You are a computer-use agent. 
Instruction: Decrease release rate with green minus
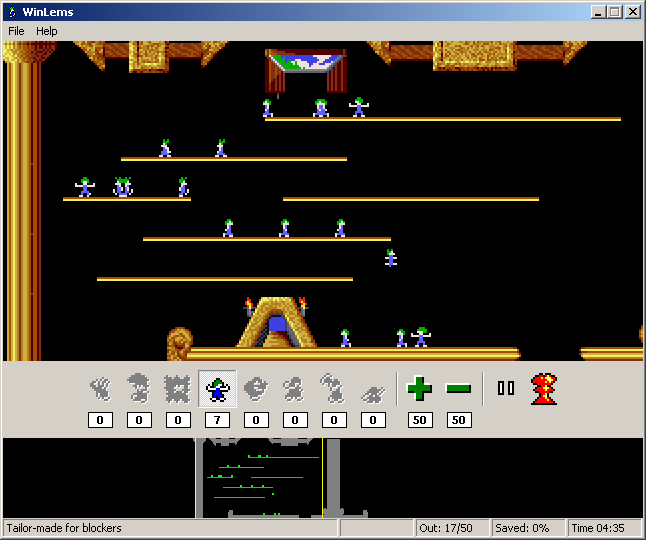458,388
